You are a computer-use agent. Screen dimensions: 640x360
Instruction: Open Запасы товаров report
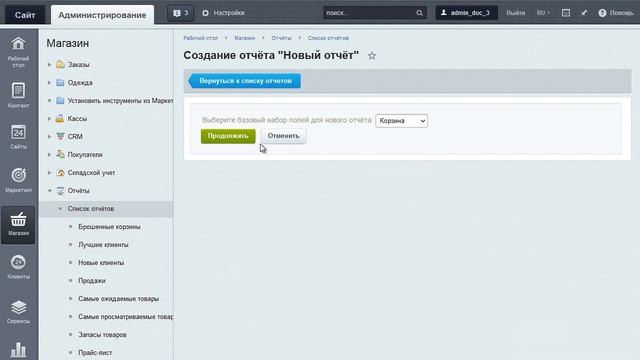102,334
